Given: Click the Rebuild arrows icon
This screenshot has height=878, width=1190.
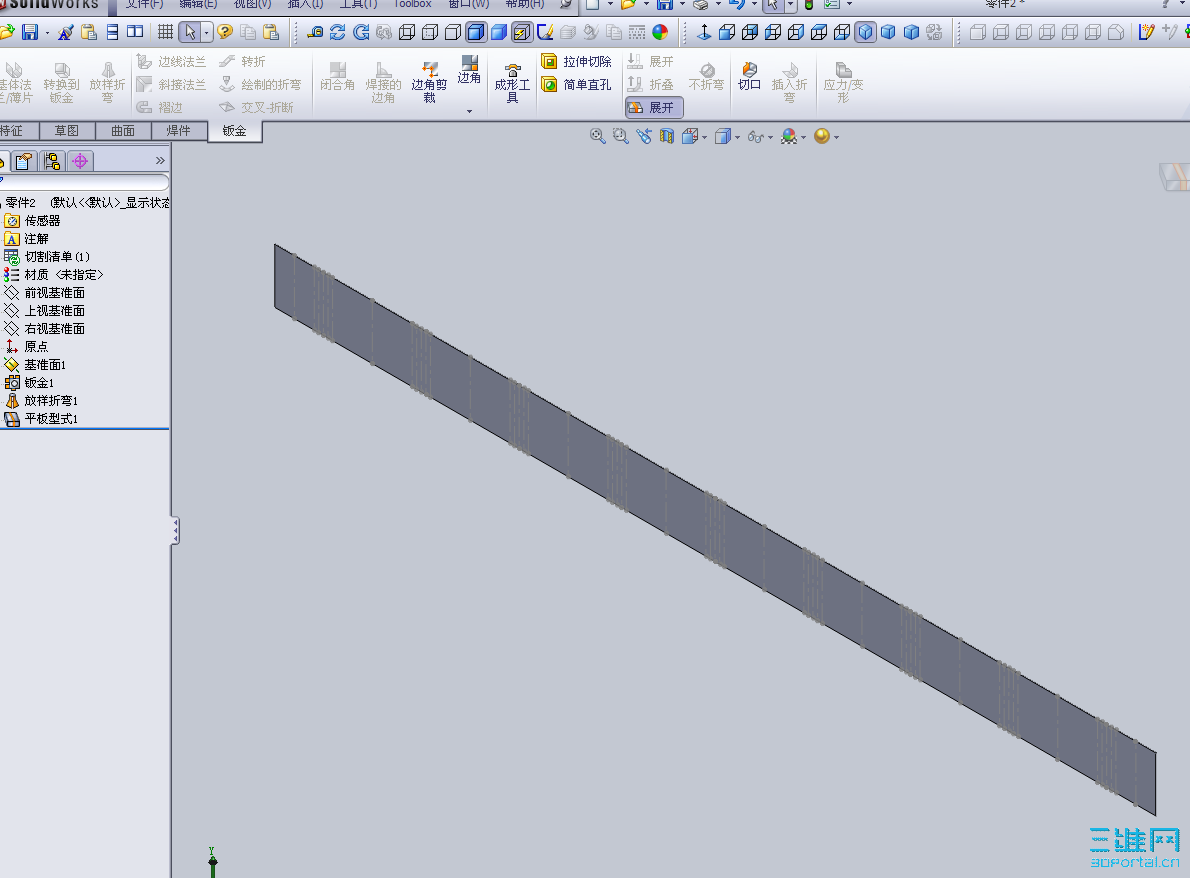Looking at the screenshot, I should pyautogui.click(x=338, y=32).
